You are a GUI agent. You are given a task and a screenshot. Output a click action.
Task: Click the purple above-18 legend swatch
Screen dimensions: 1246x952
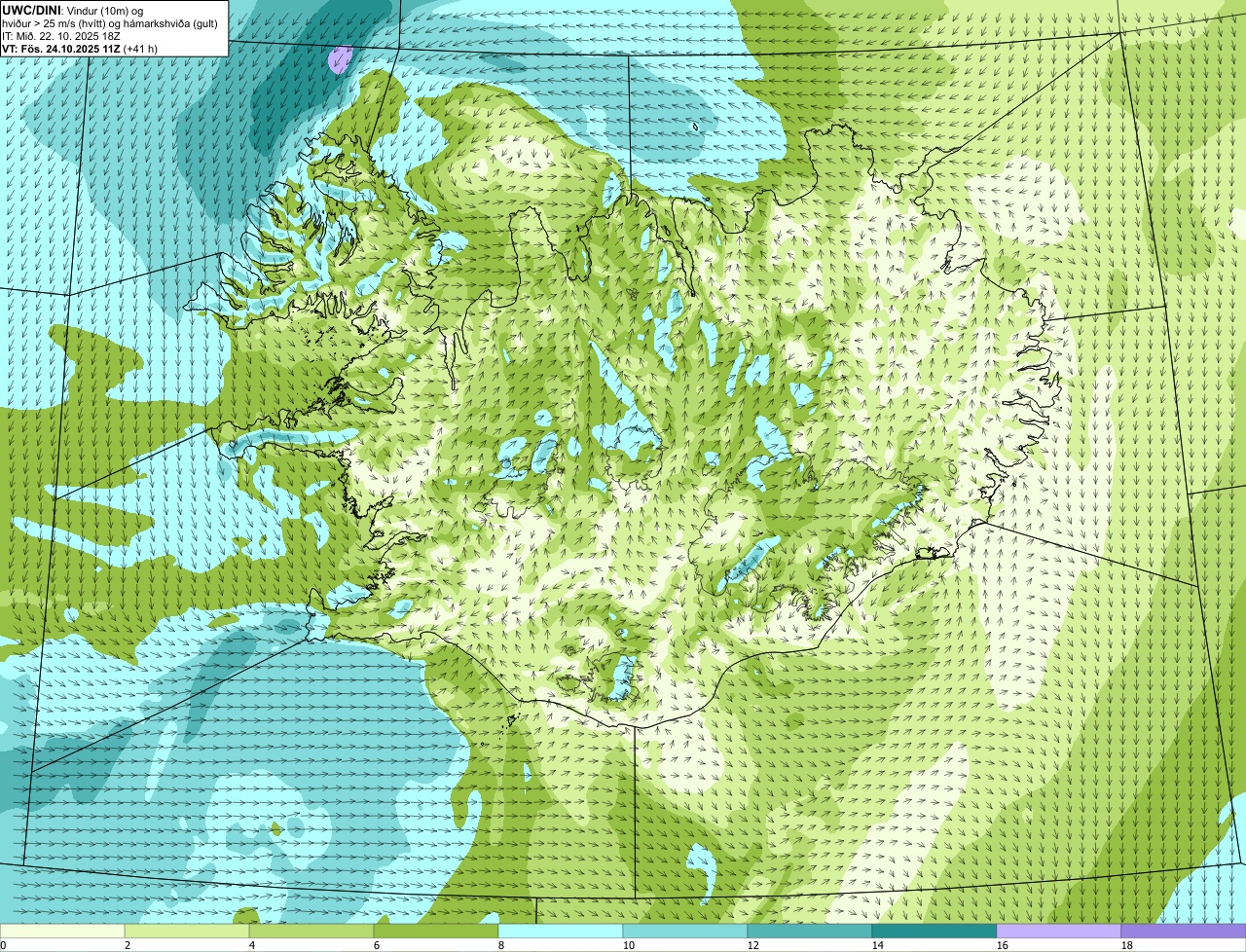click(1184, 932)
